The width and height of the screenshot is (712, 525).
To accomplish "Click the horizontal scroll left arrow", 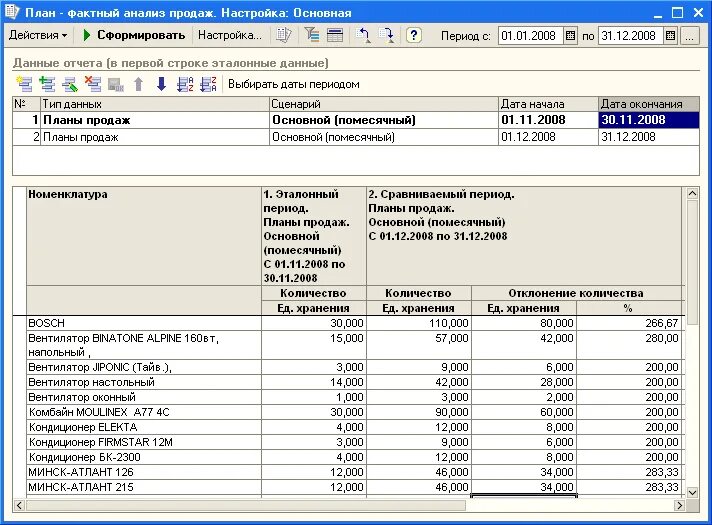I will click(x=19, y=505).
